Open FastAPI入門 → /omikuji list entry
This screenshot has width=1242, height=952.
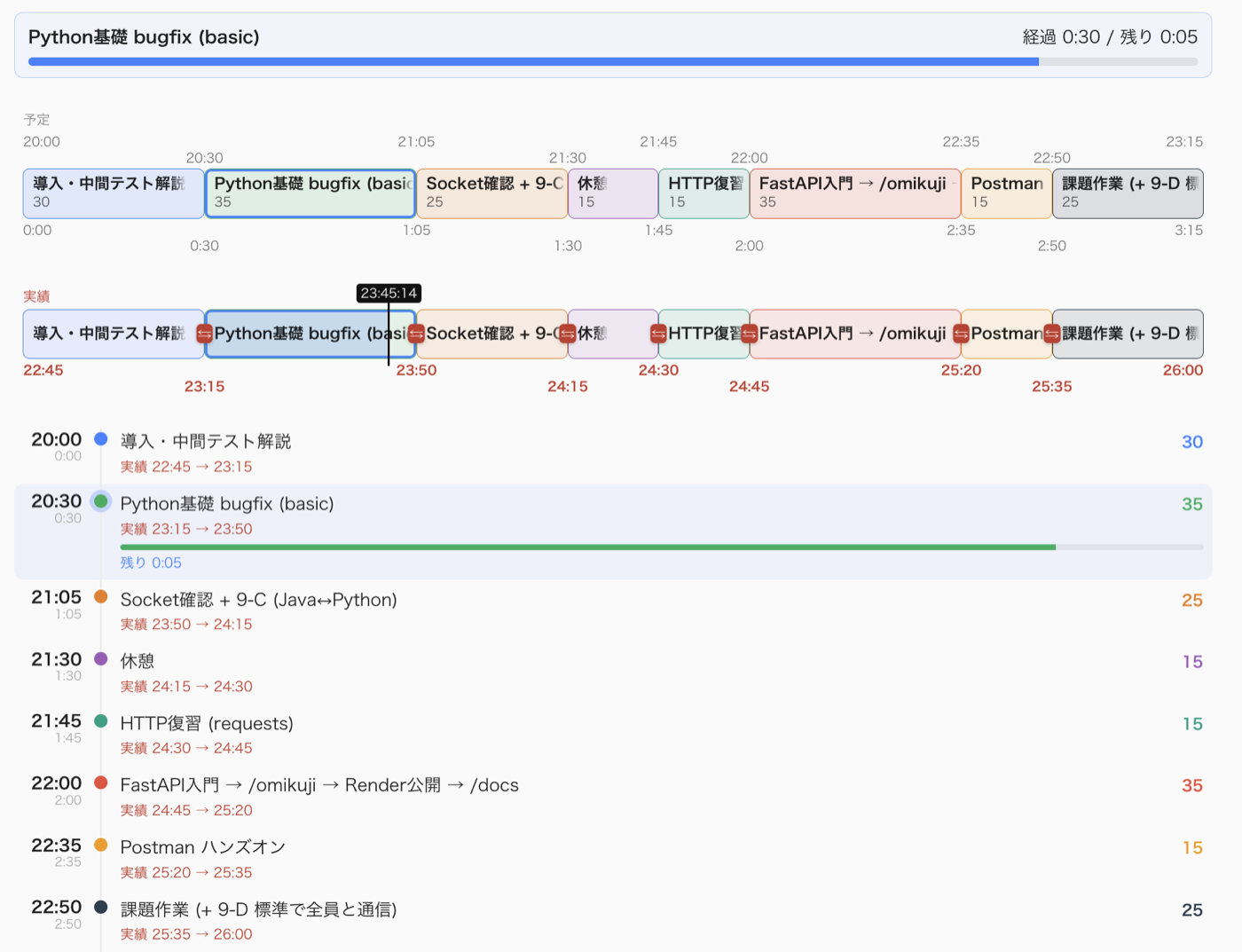click(613, 796)
